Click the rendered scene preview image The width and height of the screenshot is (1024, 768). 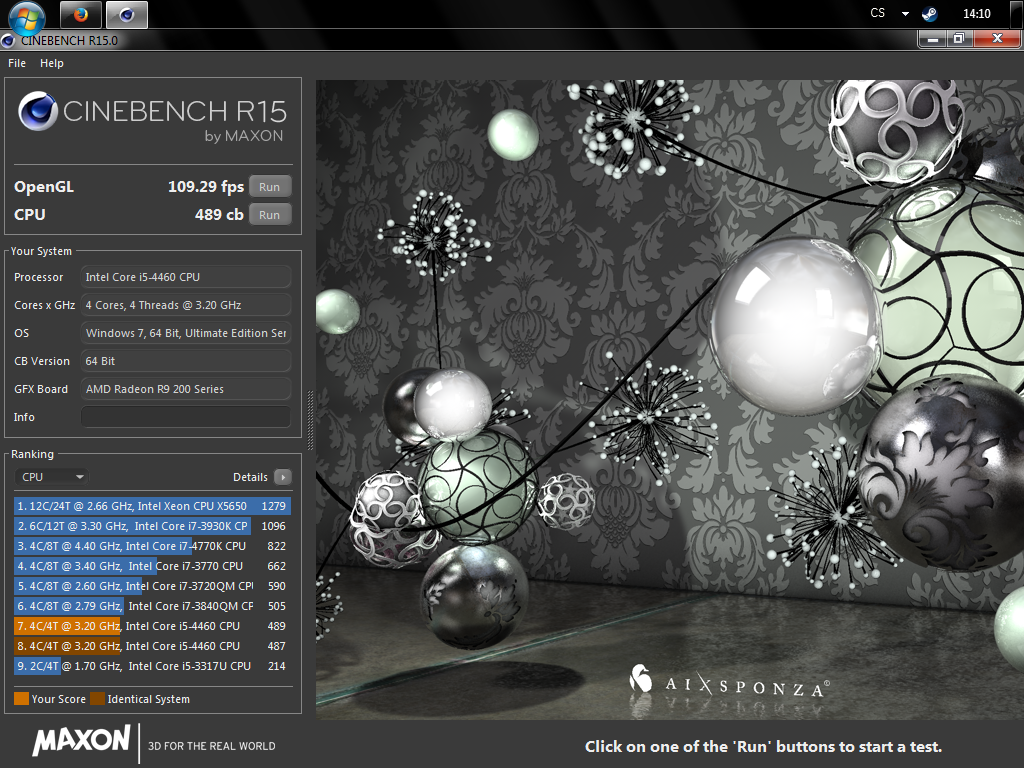[x=670, y=400]
